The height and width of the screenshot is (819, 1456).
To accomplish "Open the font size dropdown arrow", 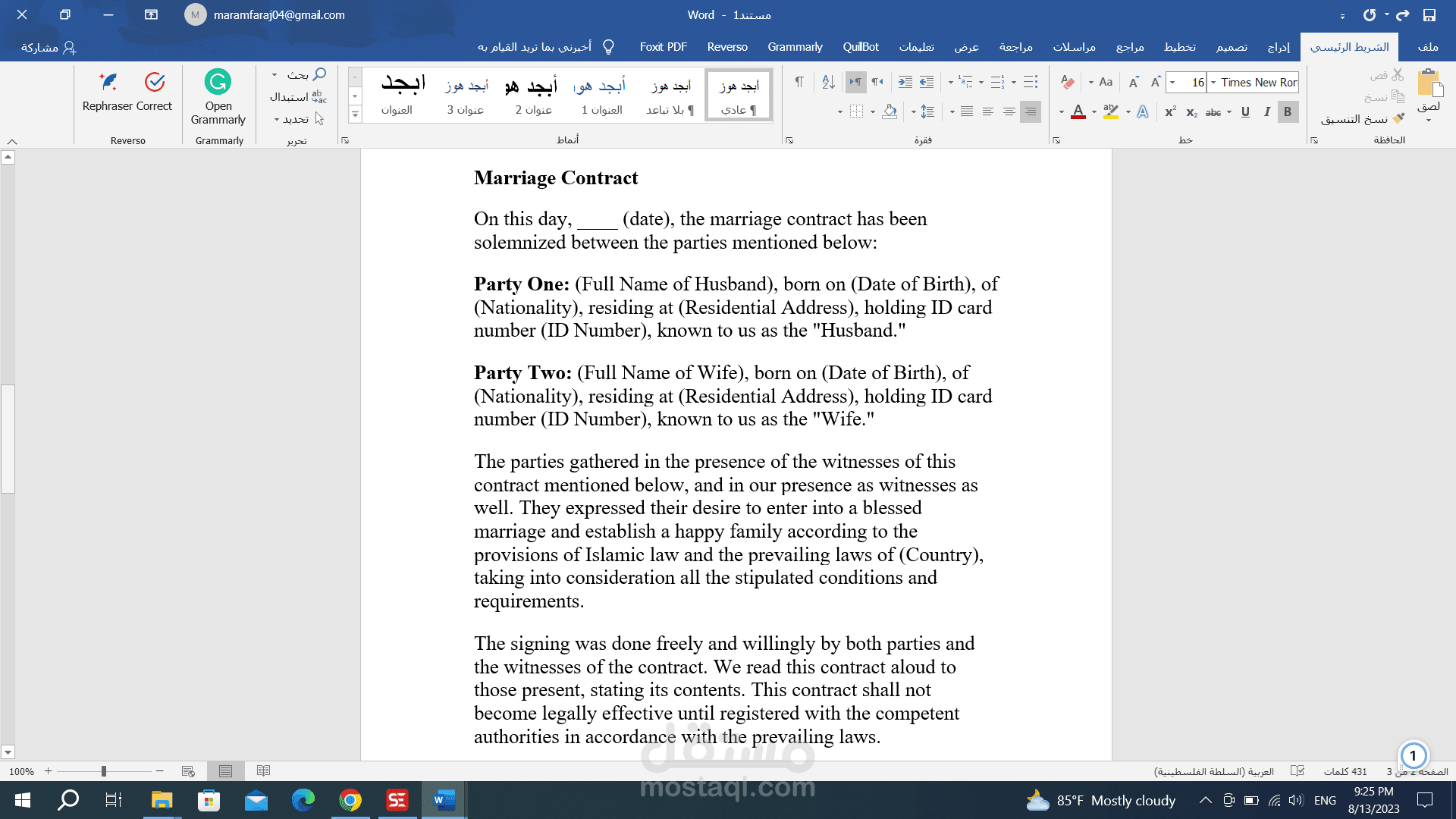I will (1172, 82).
